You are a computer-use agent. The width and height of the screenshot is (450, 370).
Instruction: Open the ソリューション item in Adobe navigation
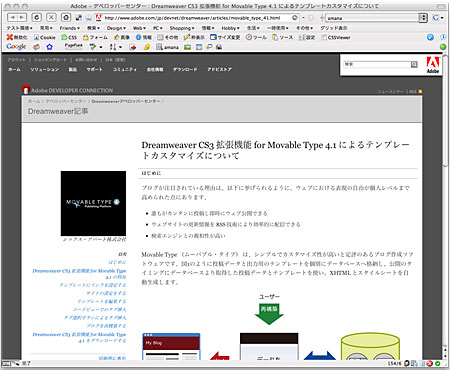[x=45, y=69]
